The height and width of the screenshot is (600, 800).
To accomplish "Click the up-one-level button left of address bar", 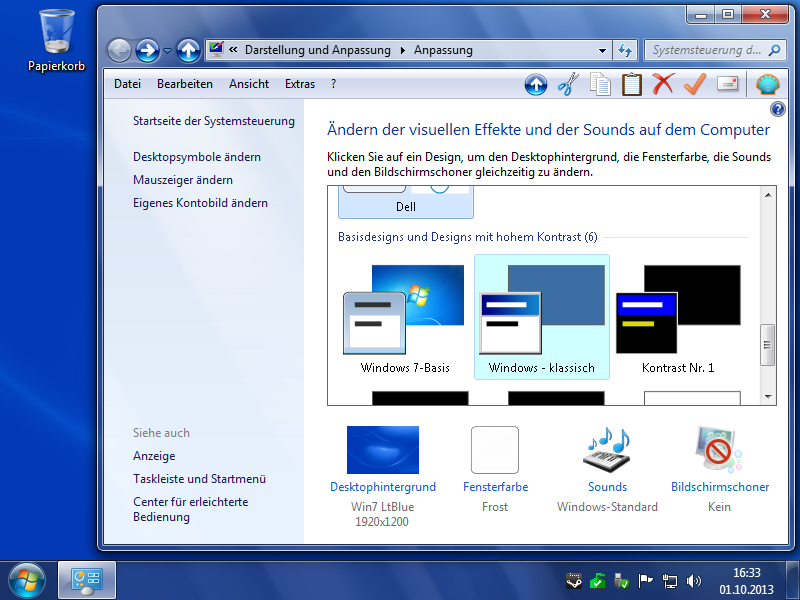I will [188, 51].
